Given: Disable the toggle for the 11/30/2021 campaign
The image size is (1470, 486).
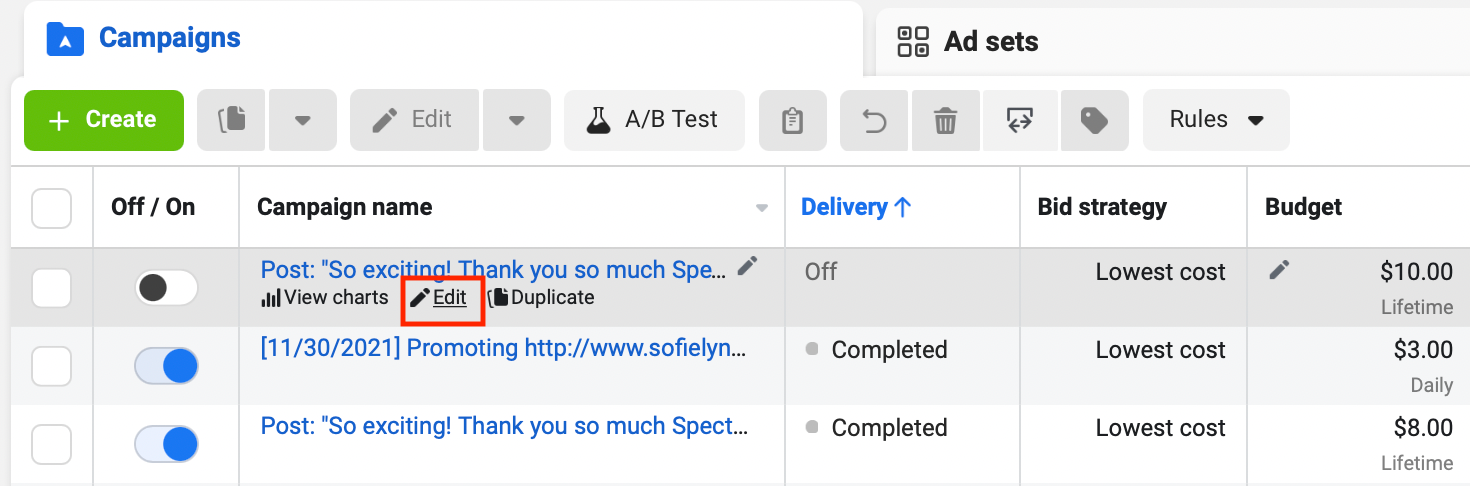Looking at the screenshot, I should point(167,366).
